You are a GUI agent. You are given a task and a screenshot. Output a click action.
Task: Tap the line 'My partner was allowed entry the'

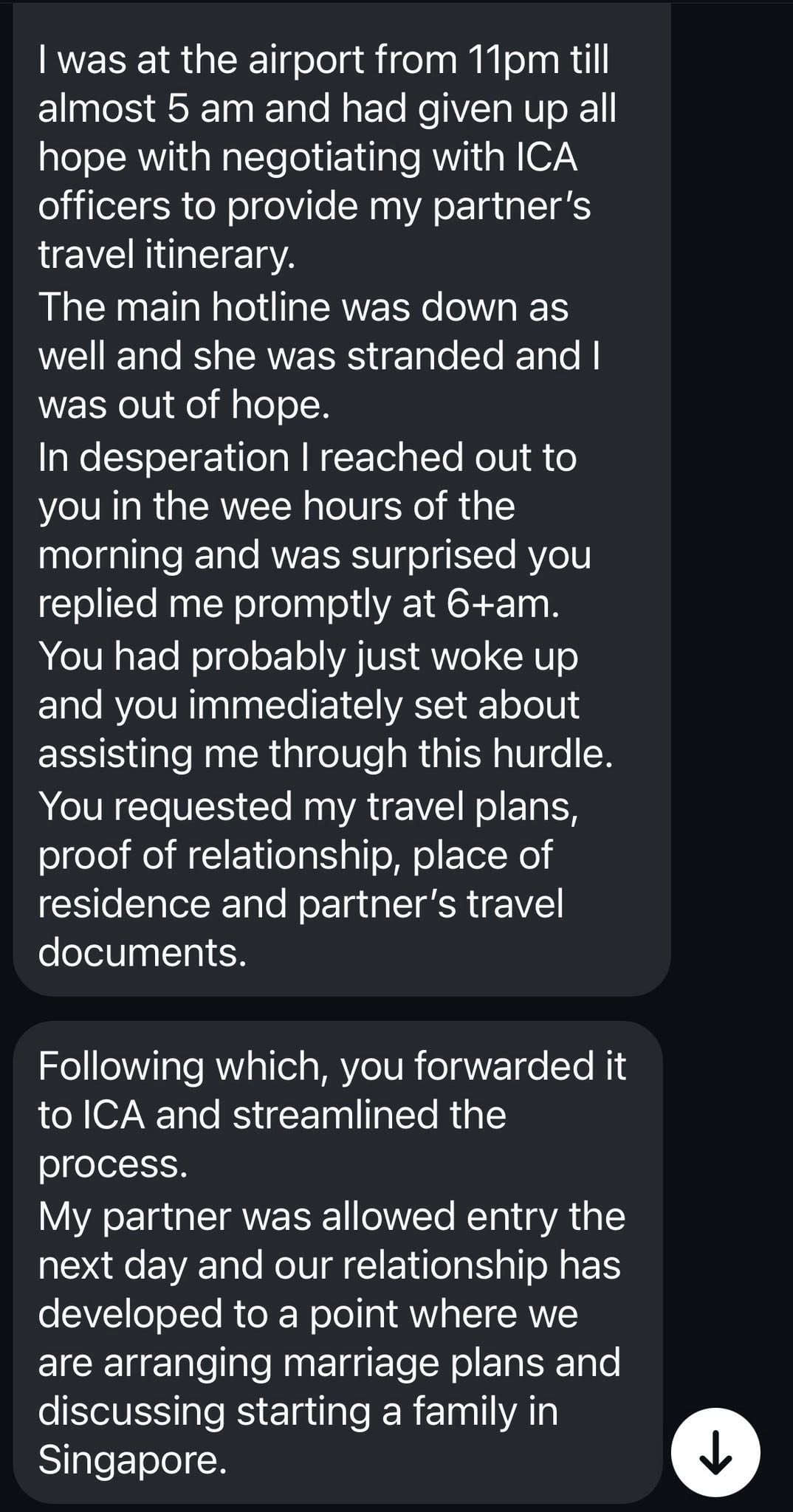click(332, 1215)
